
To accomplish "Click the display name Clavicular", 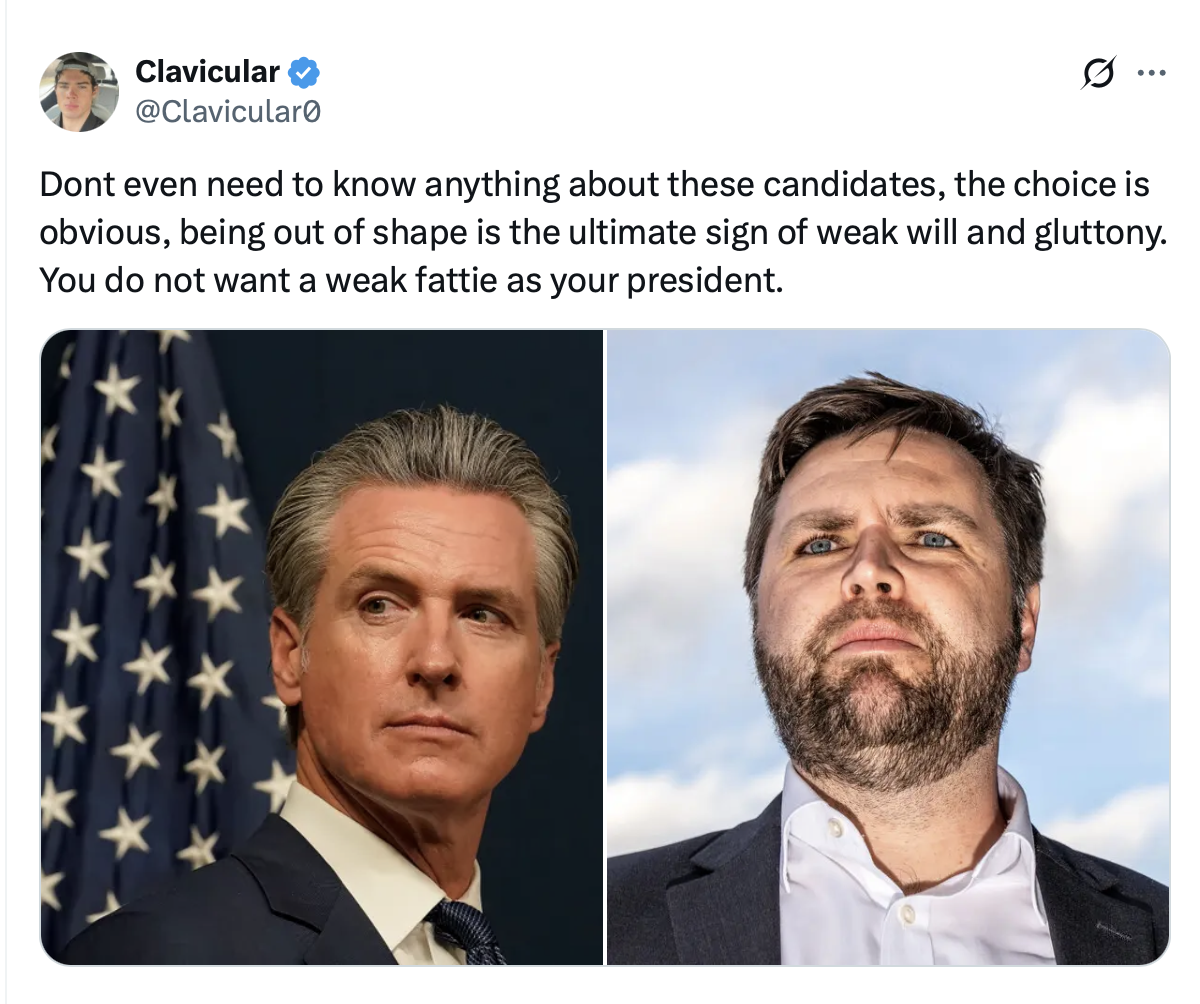I will pos(207,72).
